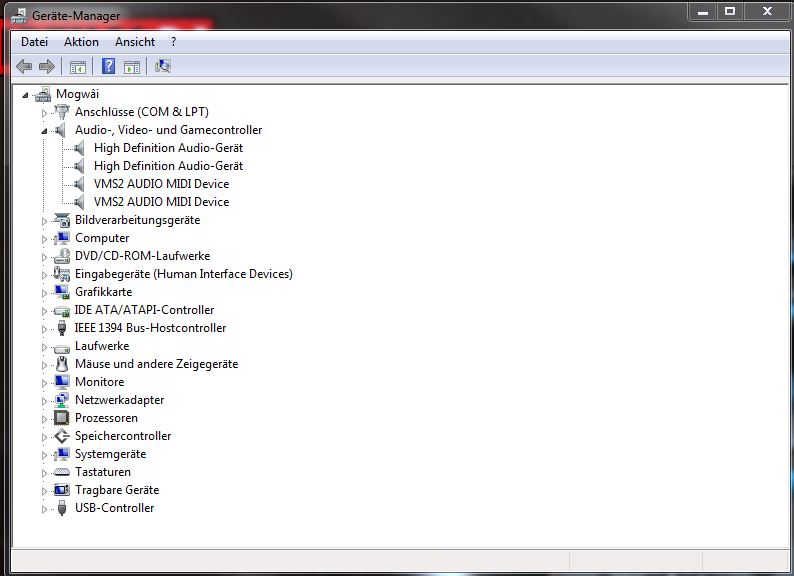Select the first VMS2 AUDIO MIDI Device
Viewport: 794px width, 576px height.
coord(162,184)
